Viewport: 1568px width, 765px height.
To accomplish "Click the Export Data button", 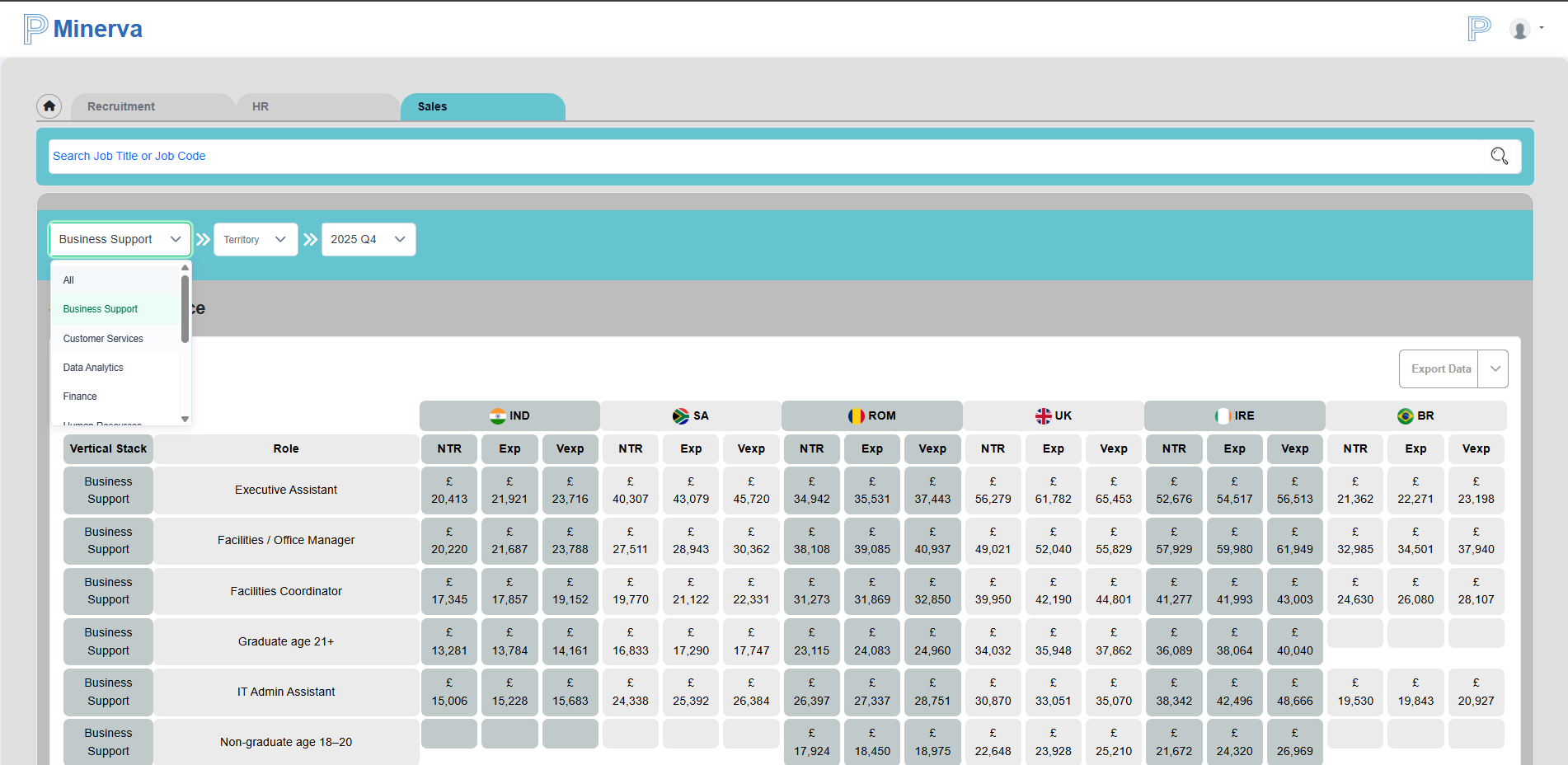I will click(1439, 368).
